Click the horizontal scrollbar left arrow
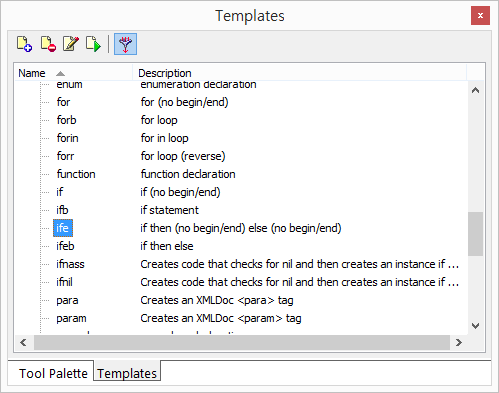499x393 pixels. point(23,342)
